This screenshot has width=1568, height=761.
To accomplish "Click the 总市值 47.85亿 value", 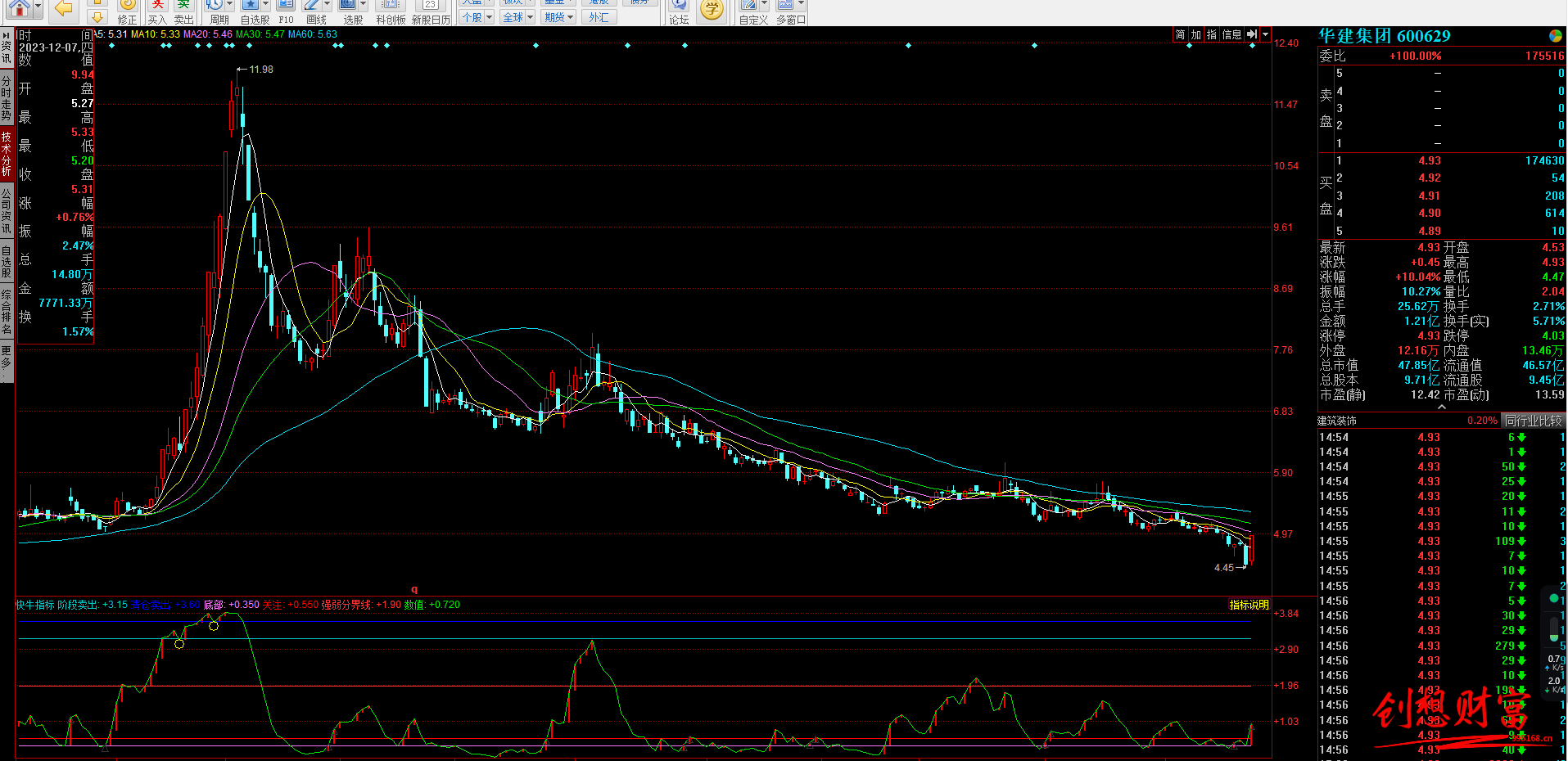I will 1418,365.
